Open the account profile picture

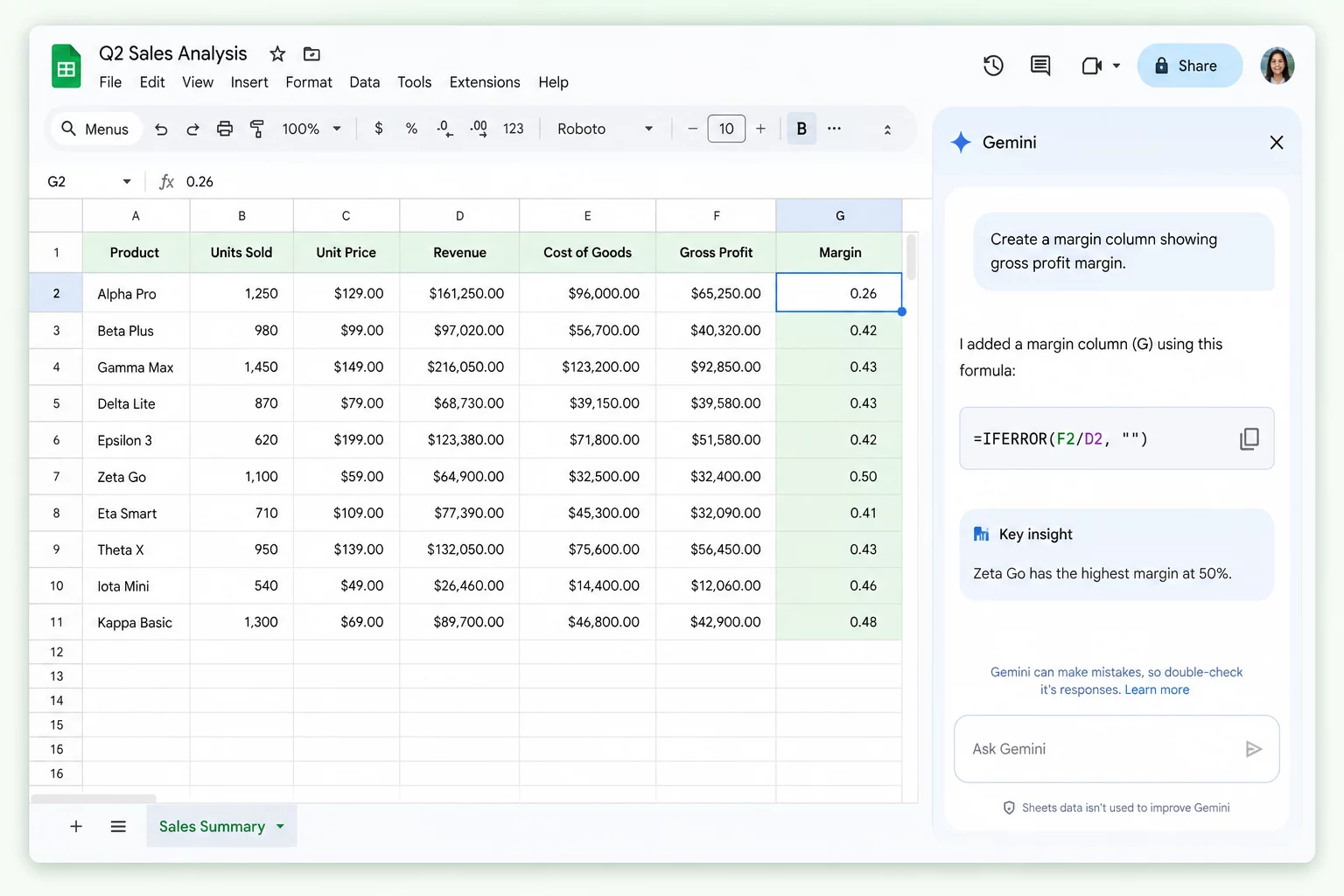click(1277, 66)
